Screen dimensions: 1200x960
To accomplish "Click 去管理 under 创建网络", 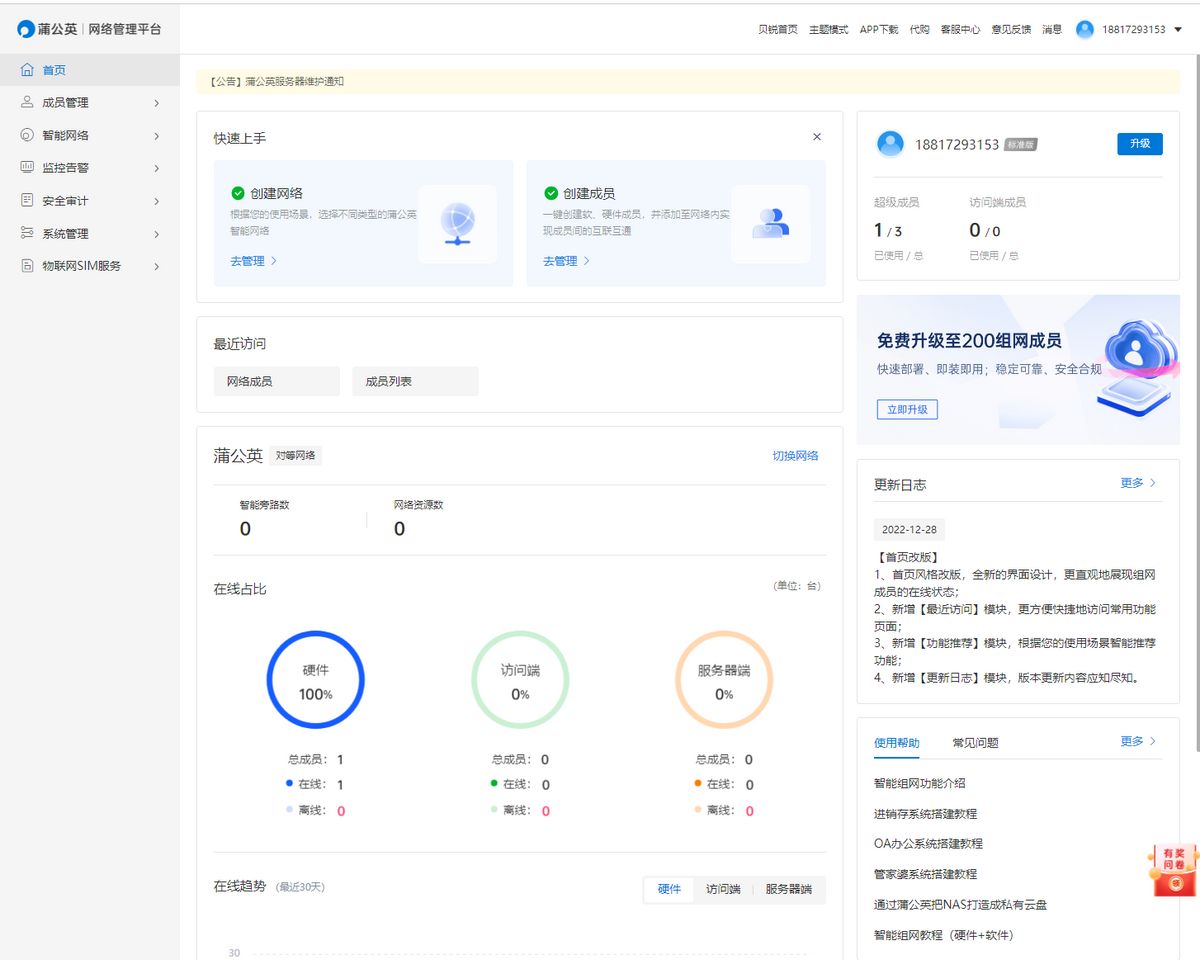I will pos(254,261).
